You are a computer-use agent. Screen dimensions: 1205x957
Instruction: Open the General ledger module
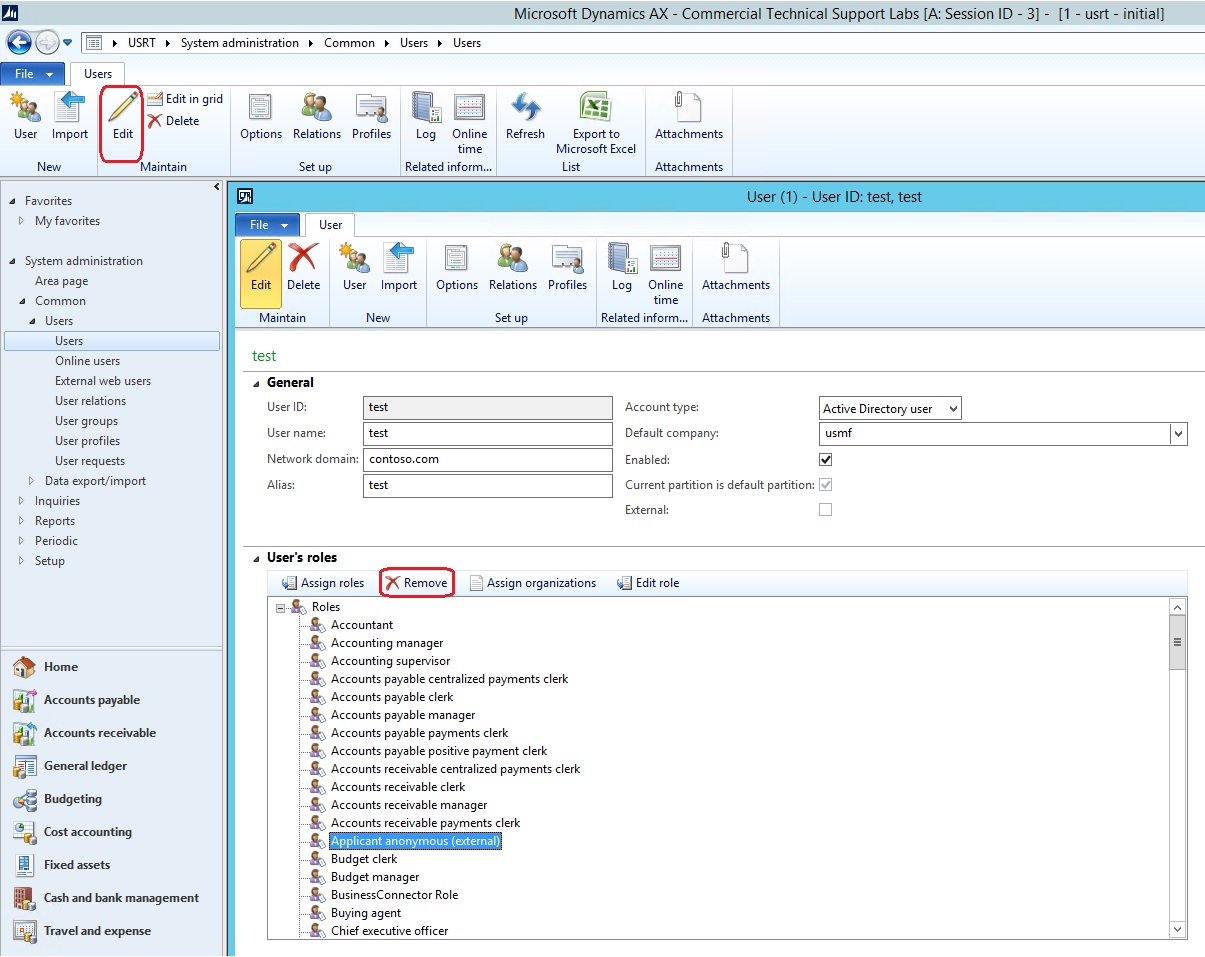(85, 766)
